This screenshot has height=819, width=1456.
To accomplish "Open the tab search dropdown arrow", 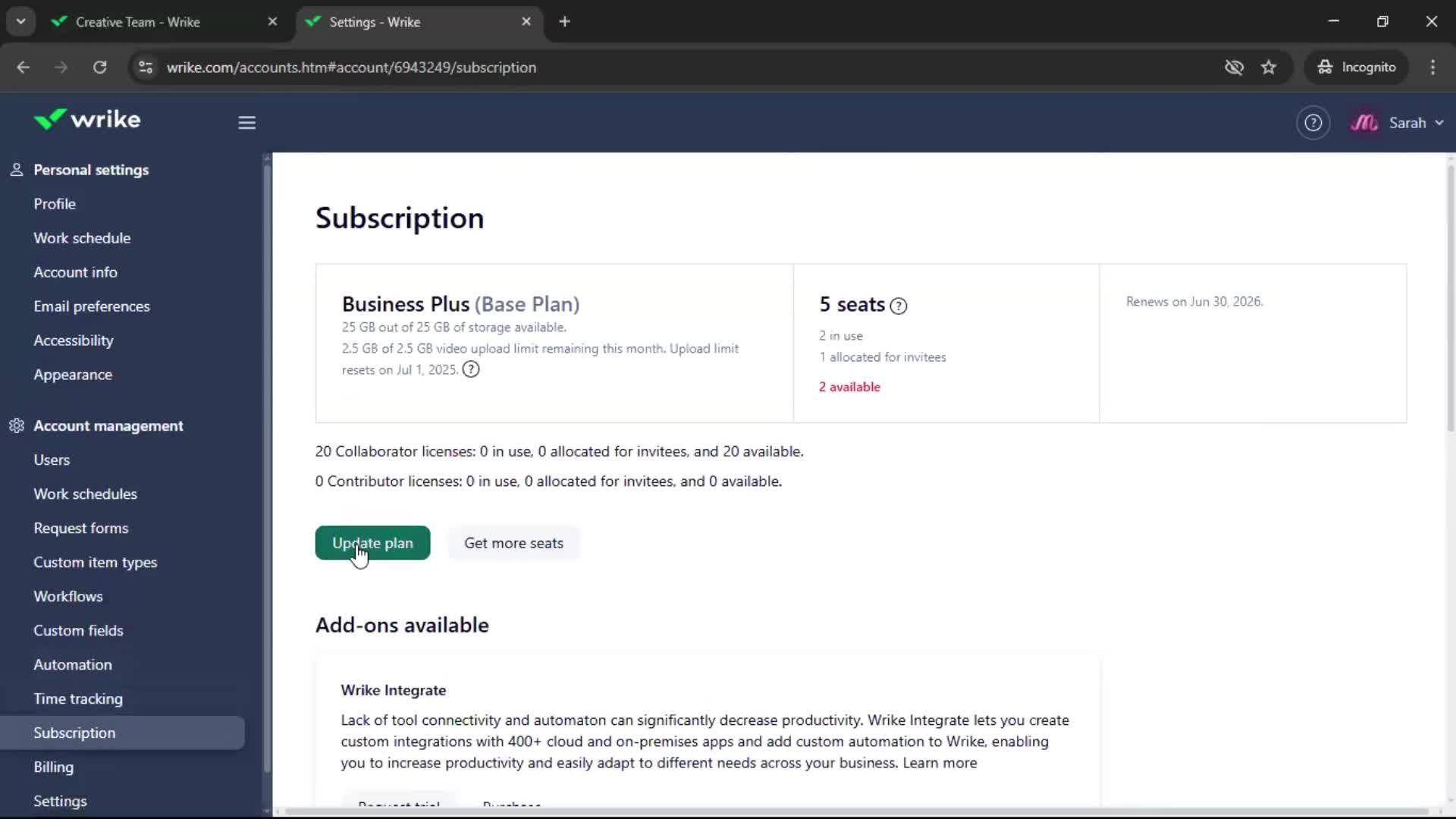I will pyautogui.click(x=20, y=22).
